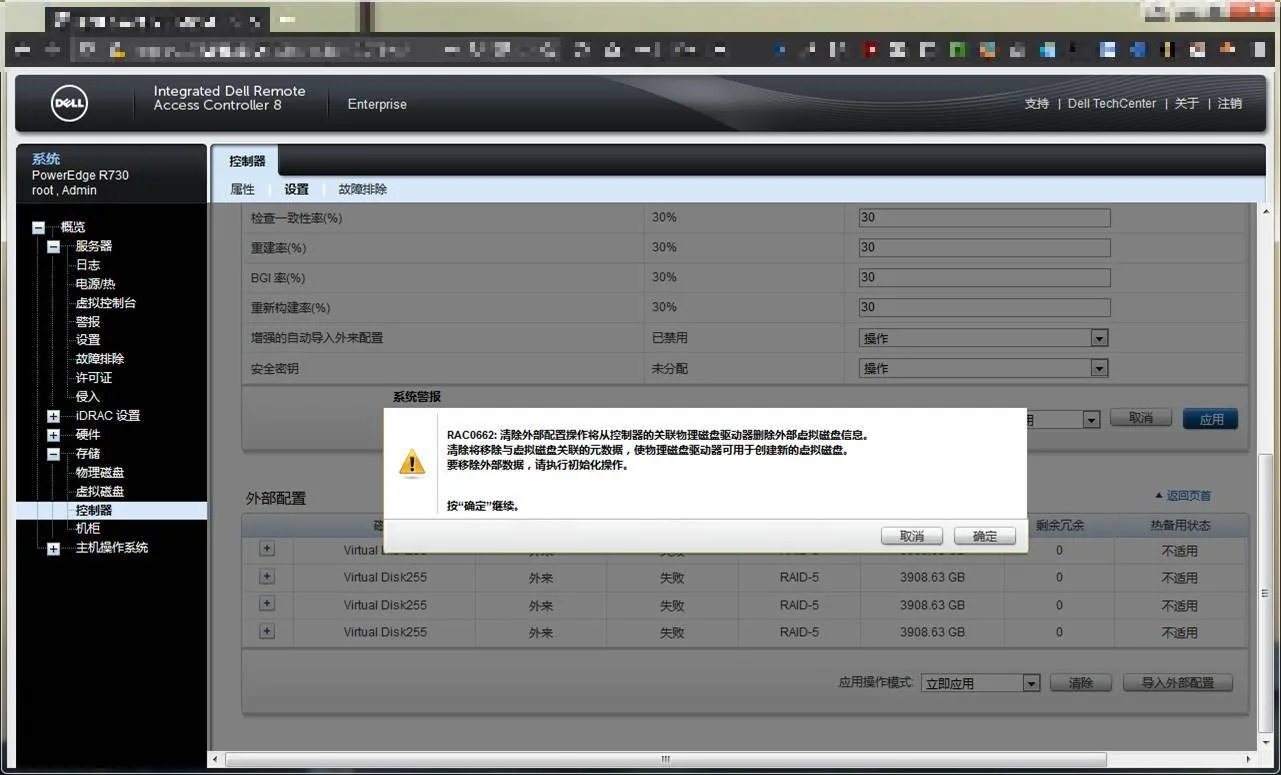1281x775 pixels.
Task: Click the horizontal scrollbar left arrow
Action: pyautogui.click(x=217, y=760)
